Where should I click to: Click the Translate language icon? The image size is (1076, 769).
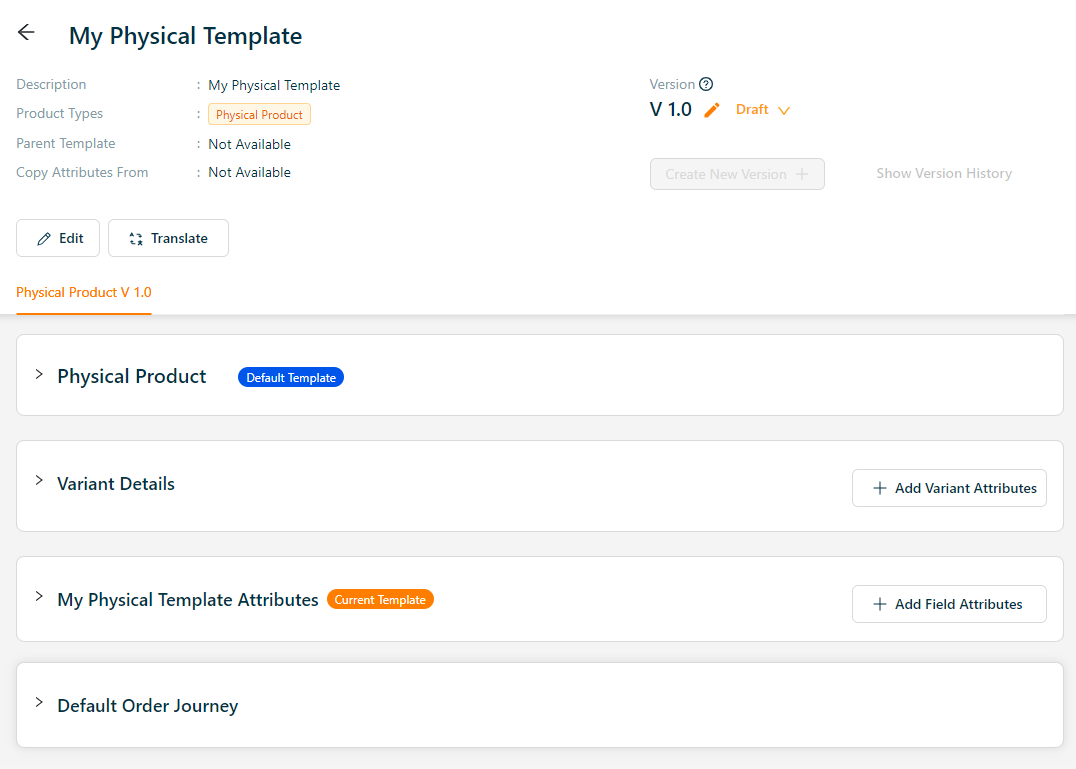coord(136,239)
